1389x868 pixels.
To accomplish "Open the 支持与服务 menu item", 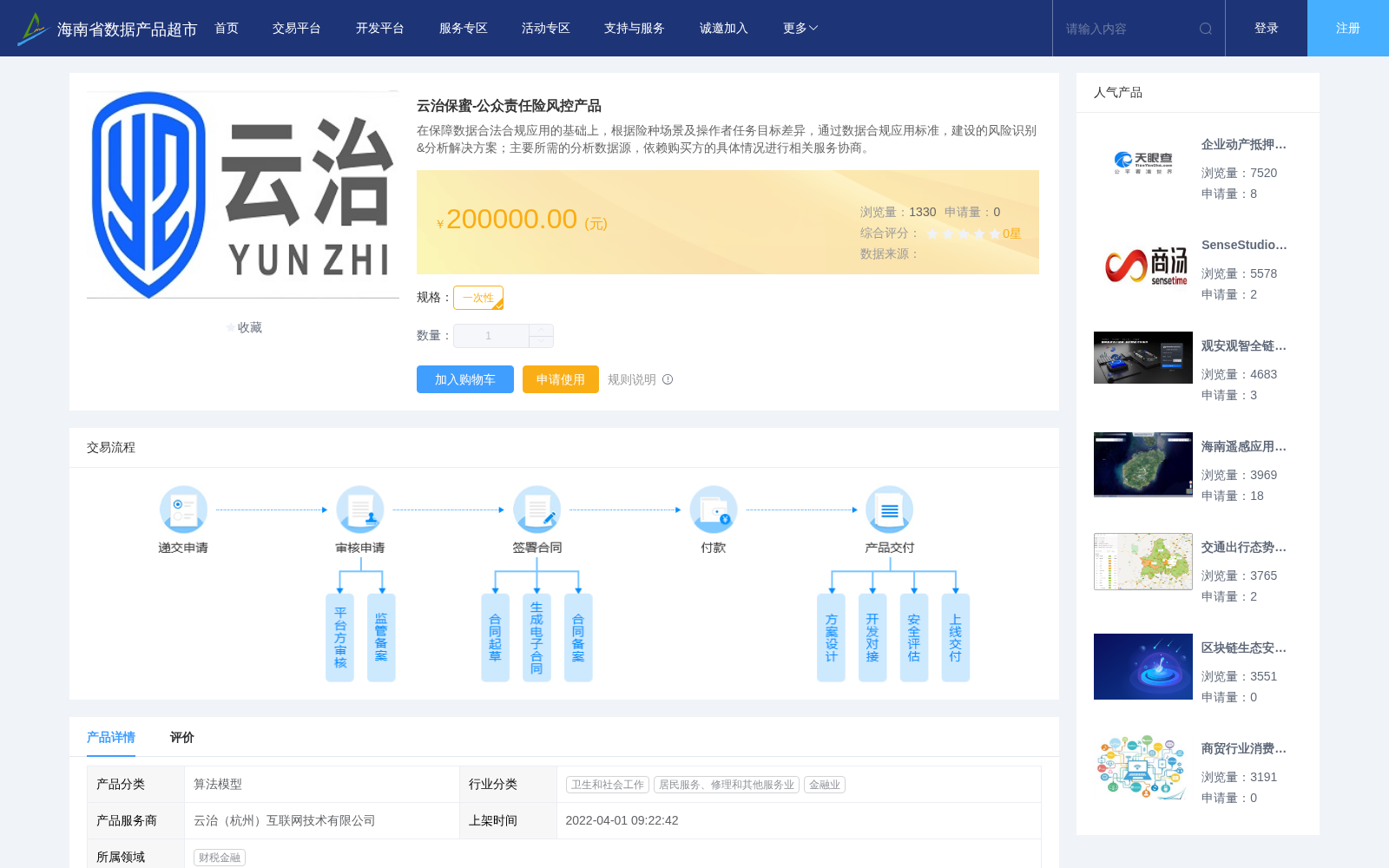I will pos(635,29).
